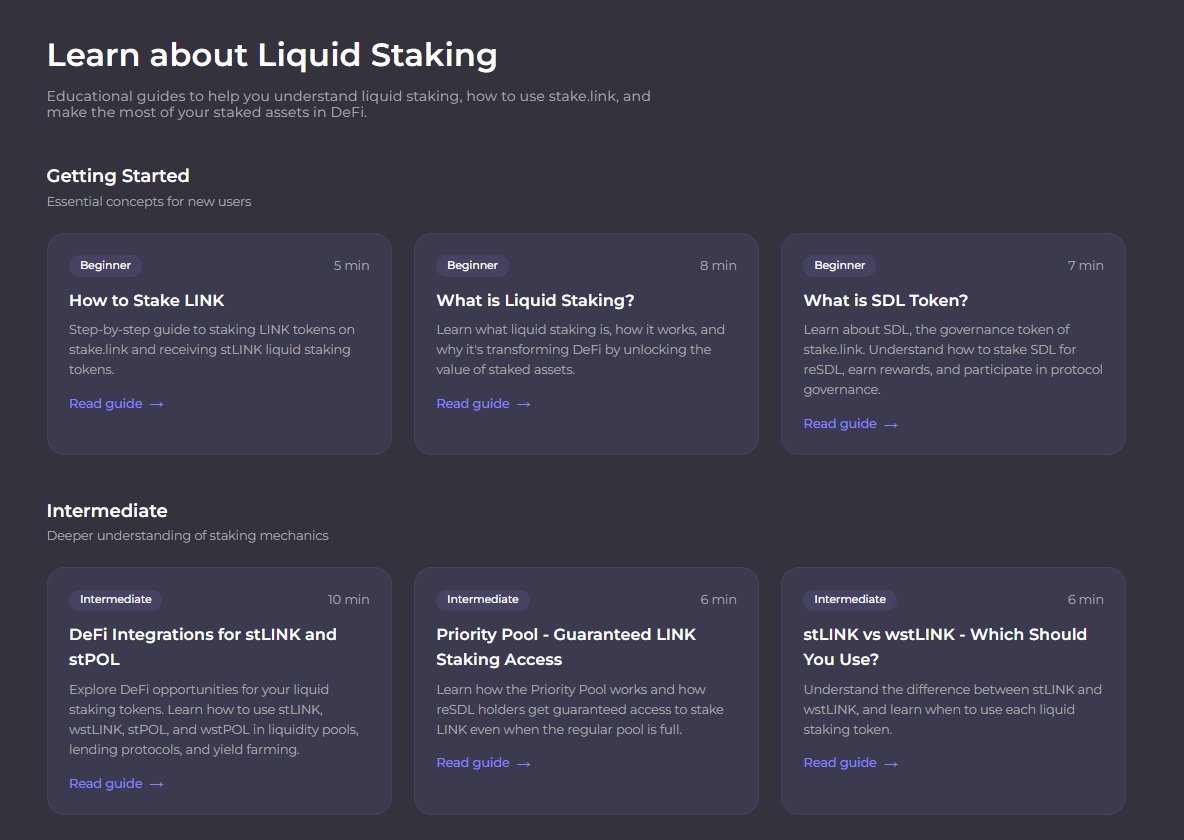This screenshot has height=840, width=1184.
Task: Click the 5 min reading time label
Action: 351,265
